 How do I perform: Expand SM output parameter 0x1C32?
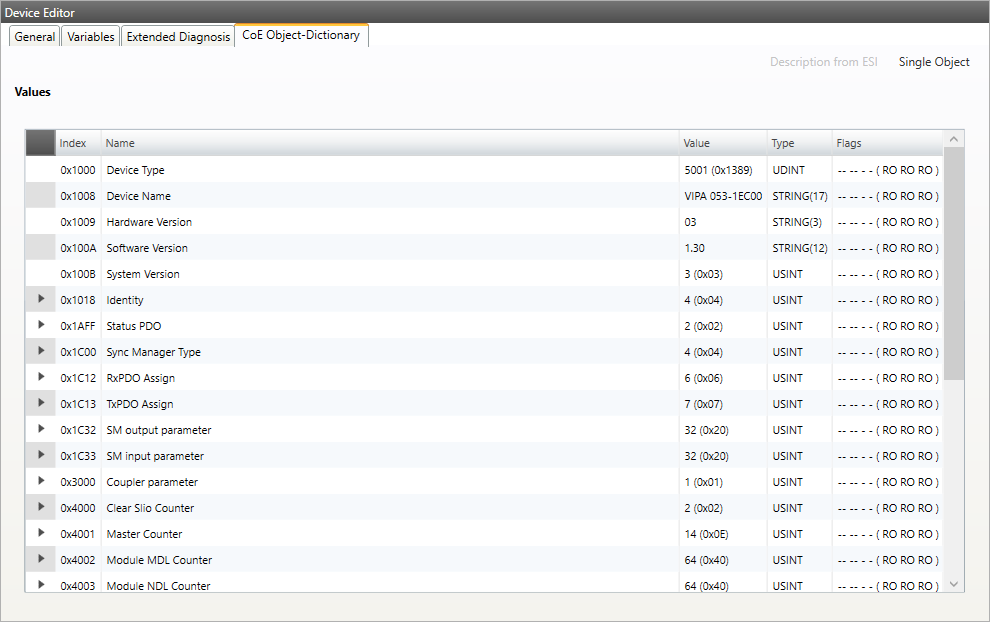pyautogui.click(x=41, y=429)
